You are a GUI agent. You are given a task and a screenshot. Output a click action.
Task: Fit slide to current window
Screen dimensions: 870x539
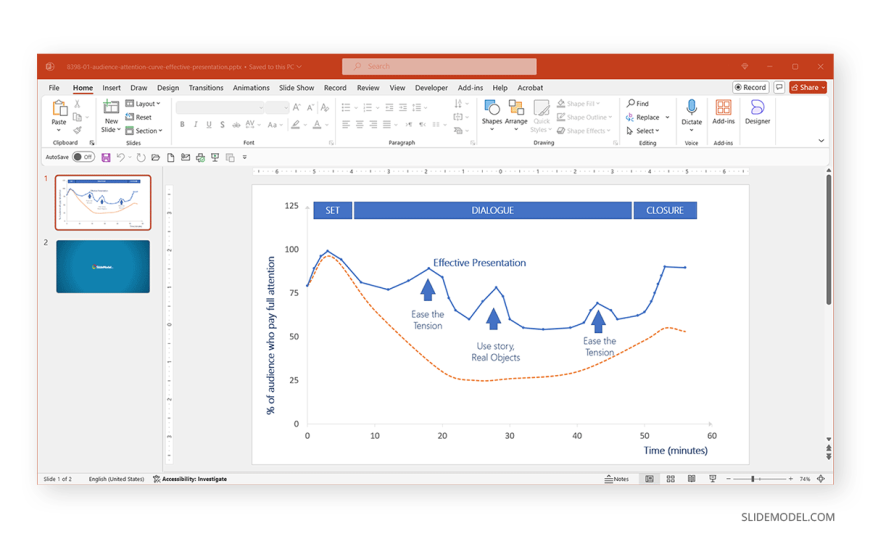[821, 478]
